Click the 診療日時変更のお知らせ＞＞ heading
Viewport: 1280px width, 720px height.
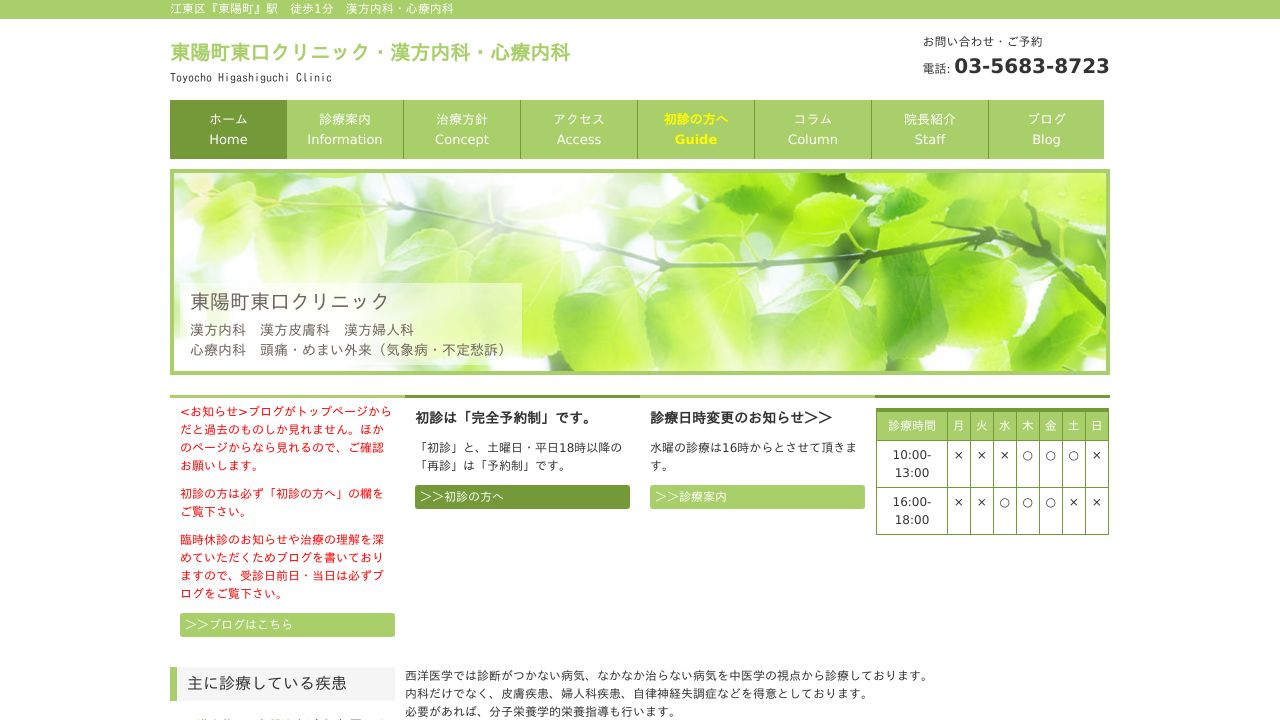pos(741,418)
